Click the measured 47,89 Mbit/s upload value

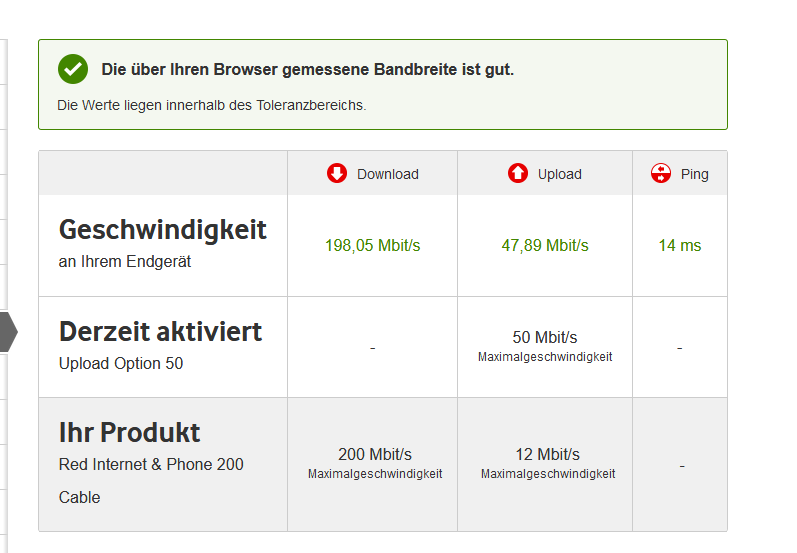pos(544,245)
